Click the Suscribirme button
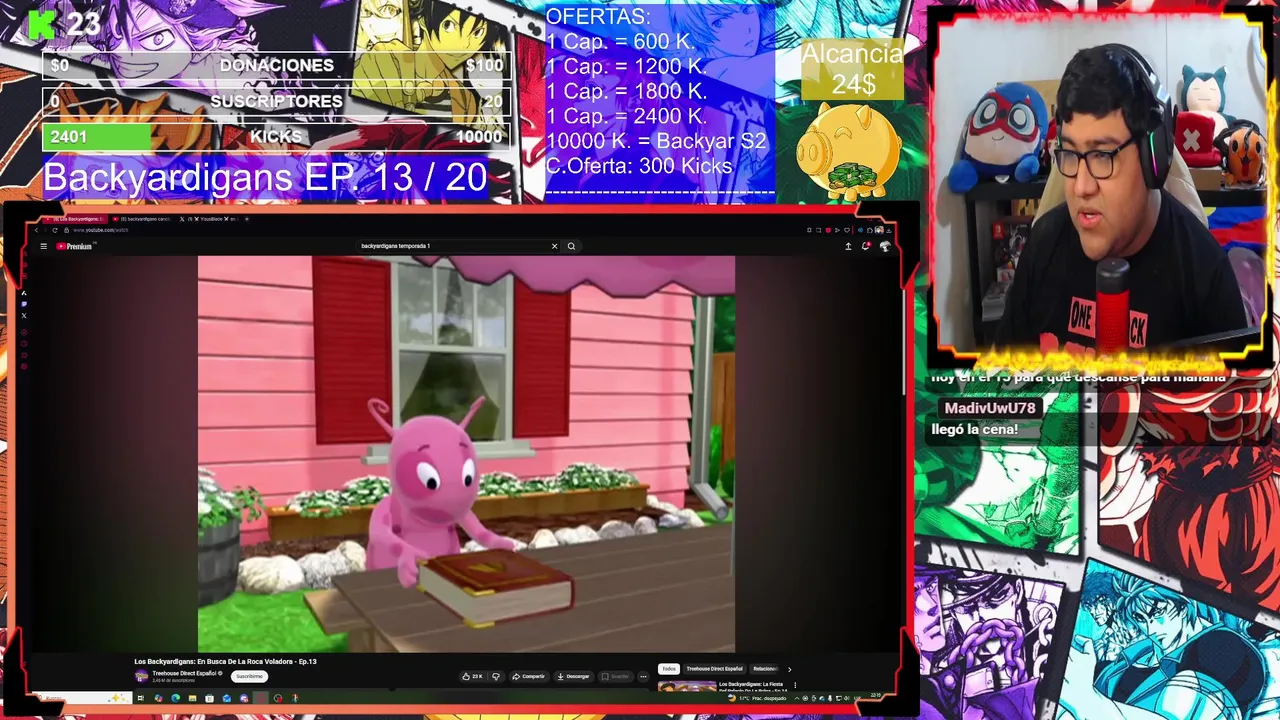 tap(249, 676)
